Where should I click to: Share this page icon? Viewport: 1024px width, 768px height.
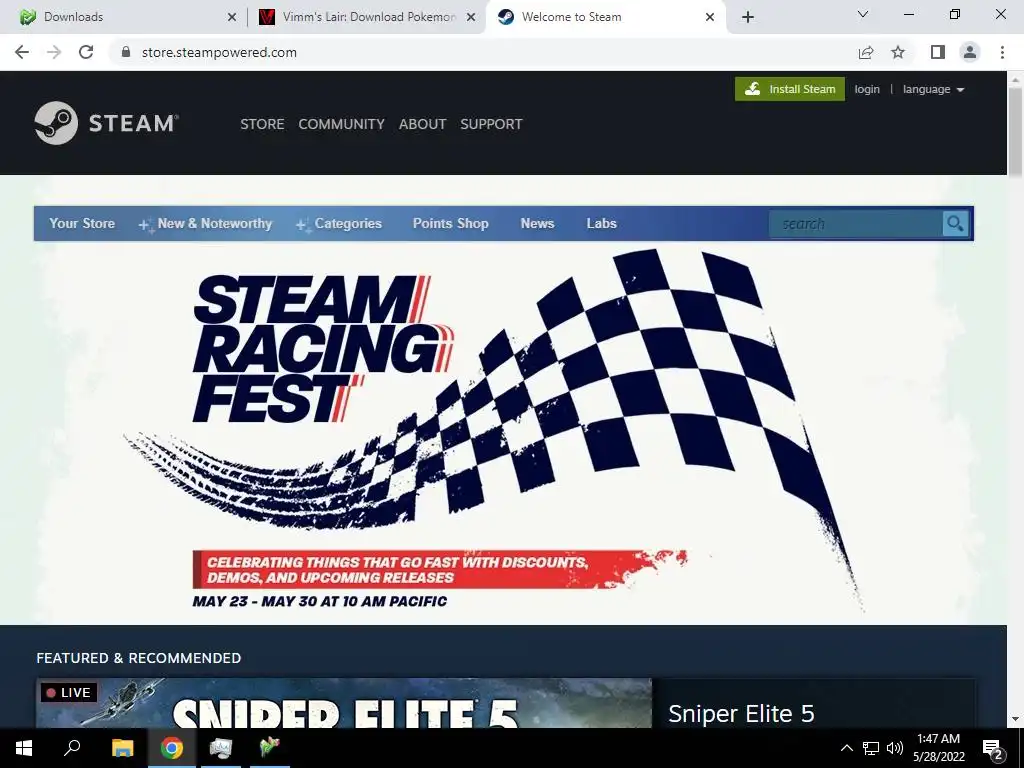pyautogui.click(x=866, y=52)
